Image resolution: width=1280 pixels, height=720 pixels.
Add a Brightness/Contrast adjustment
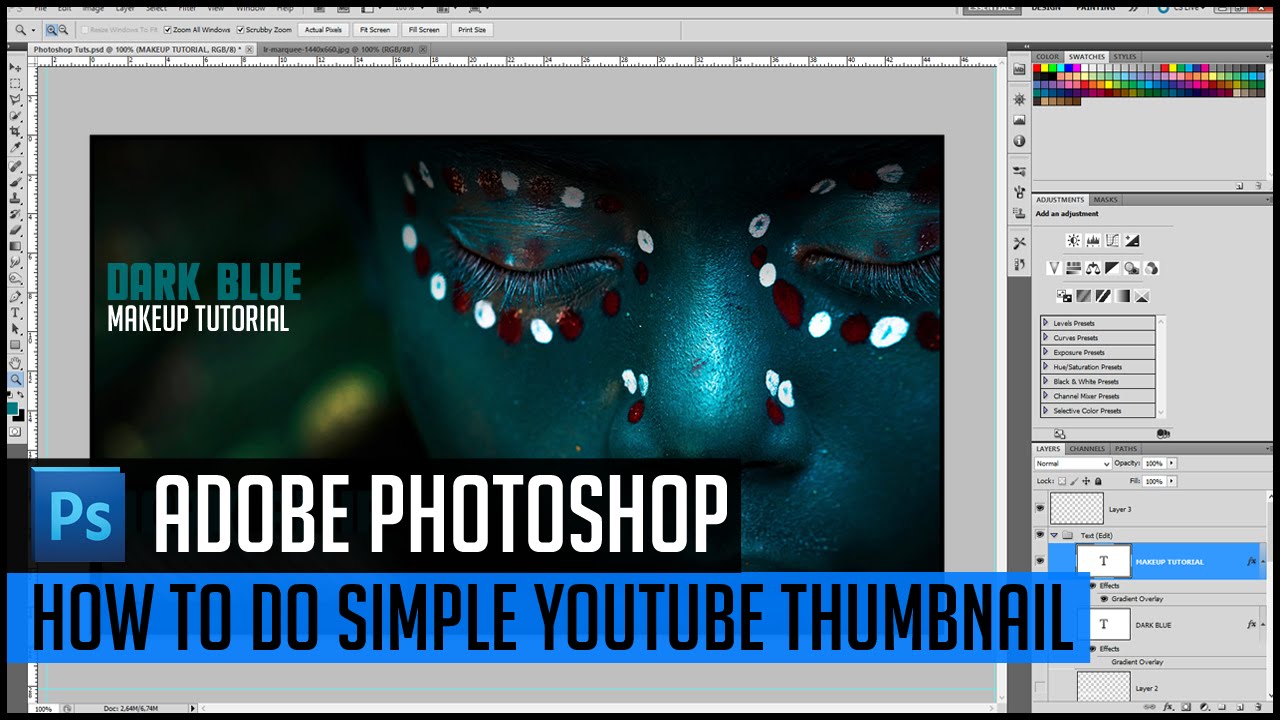1073,240
